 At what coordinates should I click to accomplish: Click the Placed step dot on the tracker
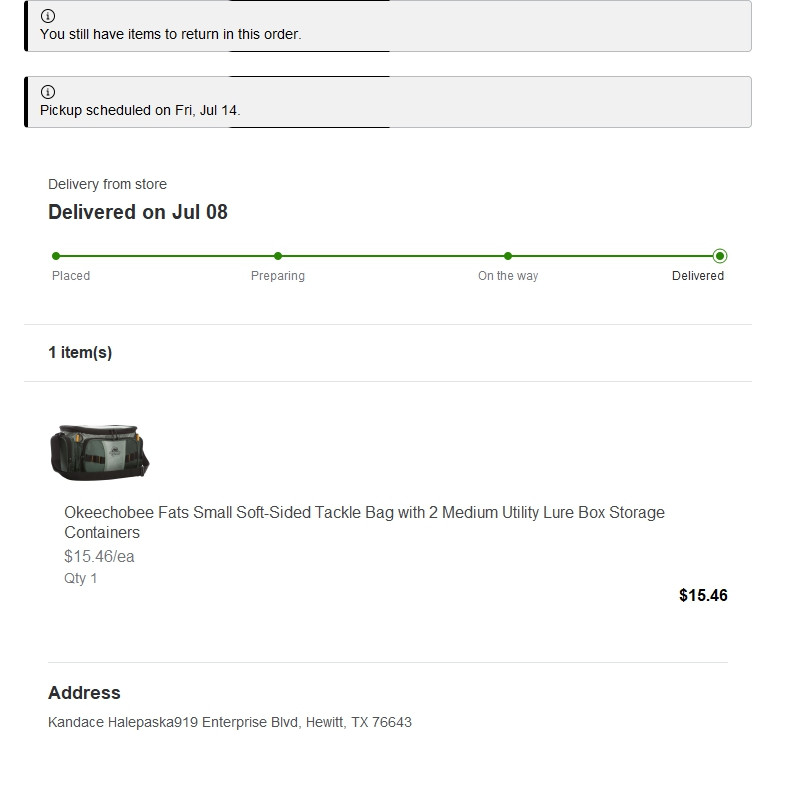[x=56, y=256]
